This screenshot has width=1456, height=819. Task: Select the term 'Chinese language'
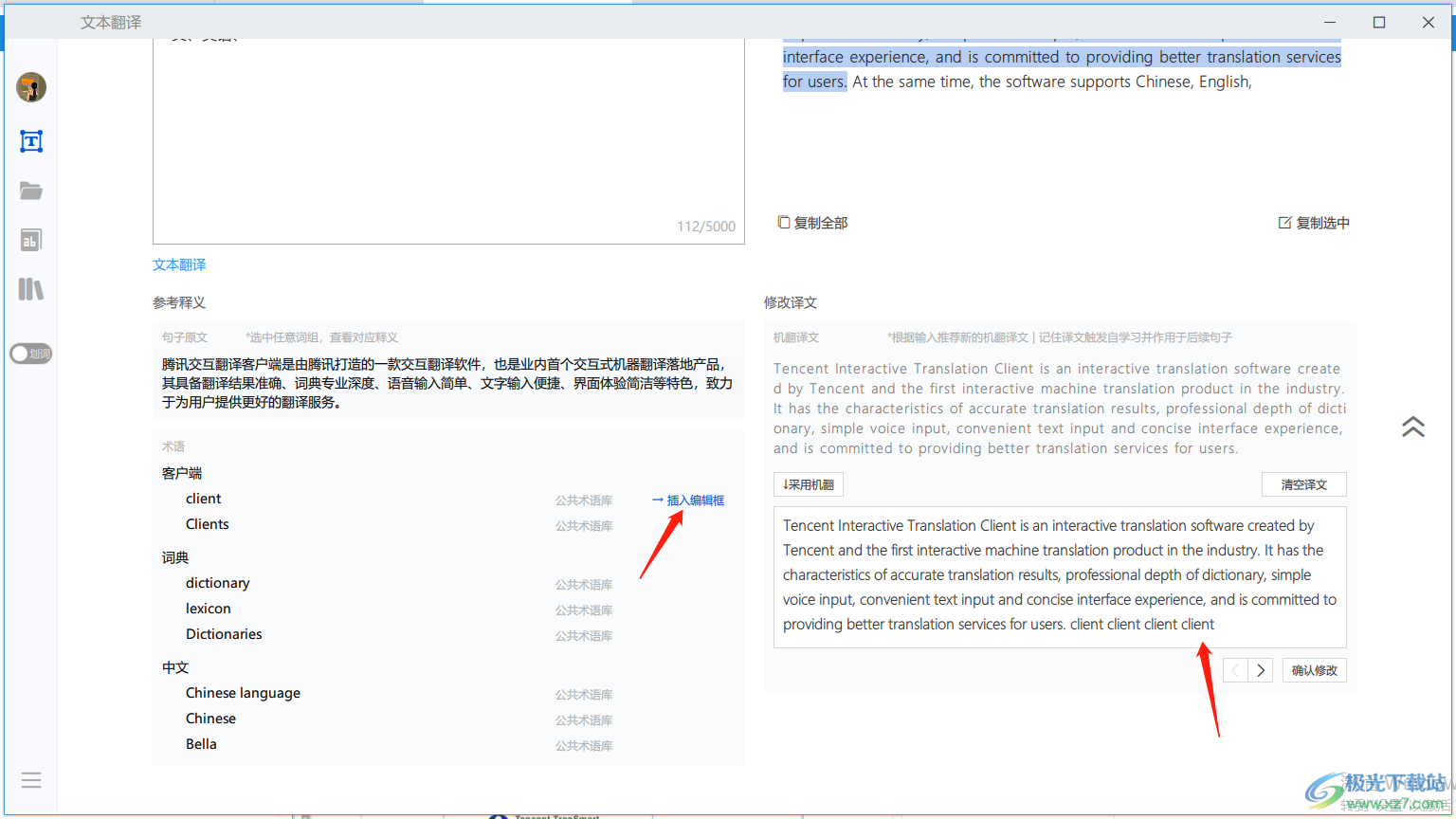point(243,693)
